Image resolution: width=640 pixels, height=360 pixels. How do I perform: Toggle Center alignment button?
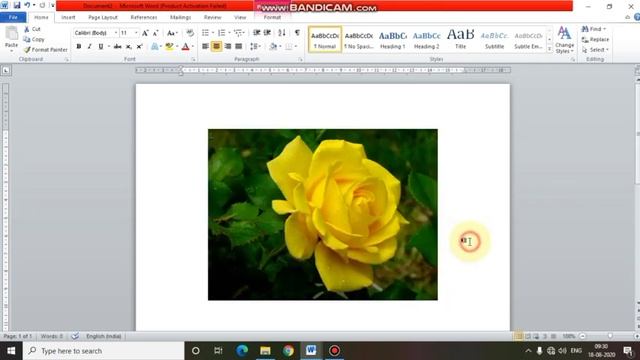[x=216, y=47]
